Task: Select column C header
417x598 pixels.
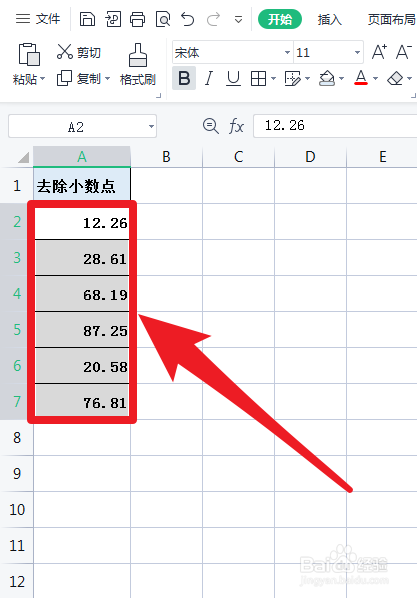Action: coord(238,157)
